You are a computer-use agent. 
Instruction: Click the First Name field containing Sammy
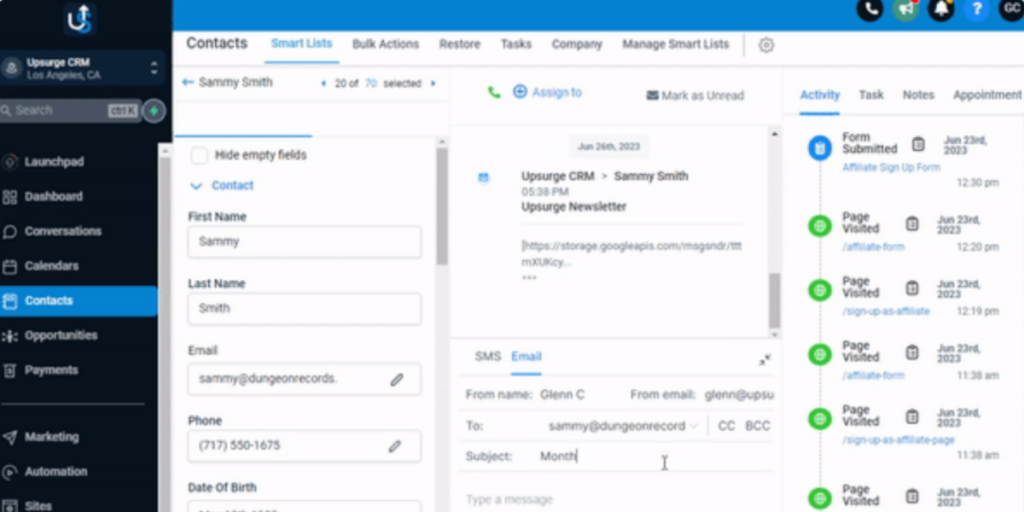point(304,242)
